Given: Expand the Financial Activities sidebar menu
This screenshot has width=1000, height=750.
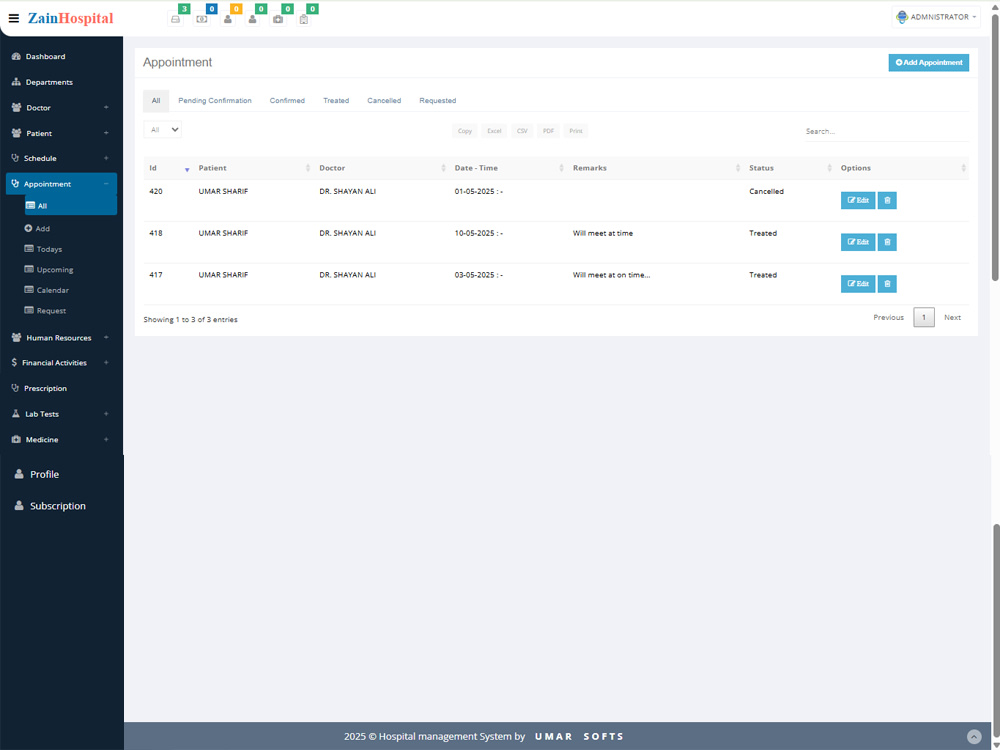Looking at the screenshot, I should (61, 363).
